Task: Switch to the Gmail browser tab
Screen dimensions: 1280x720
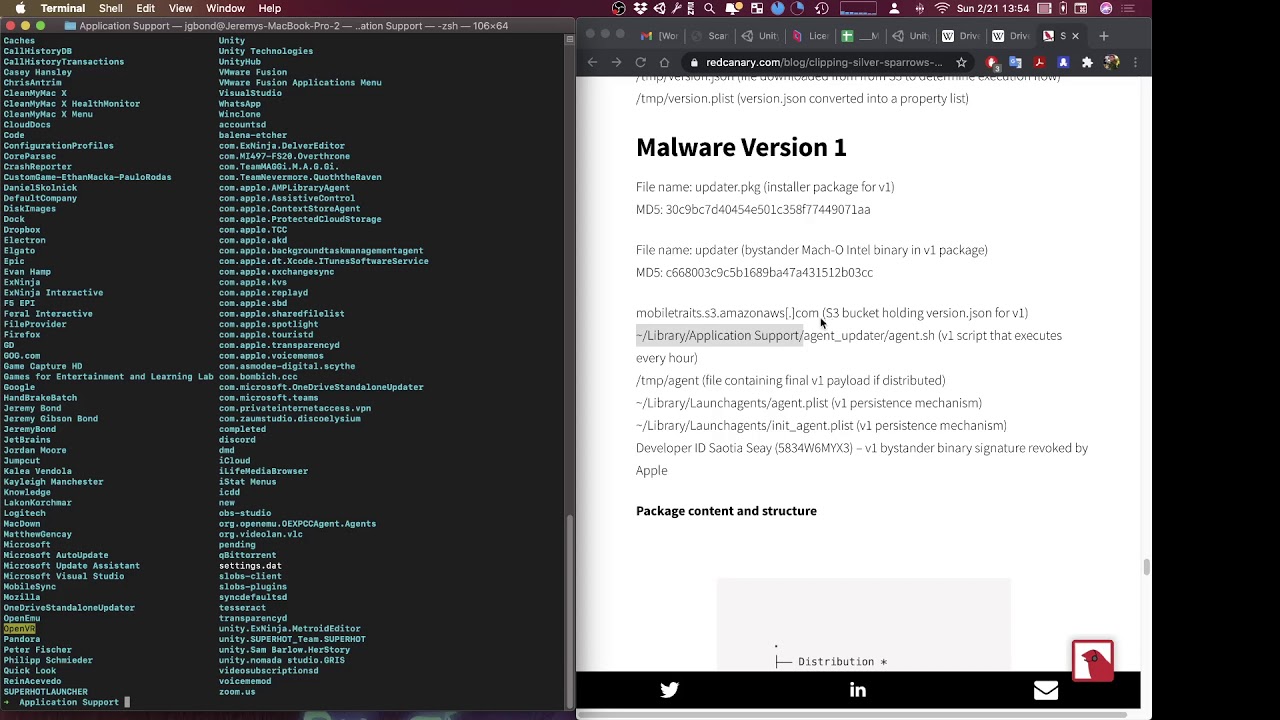Action: pyautogui.click(x=660, y=36)
